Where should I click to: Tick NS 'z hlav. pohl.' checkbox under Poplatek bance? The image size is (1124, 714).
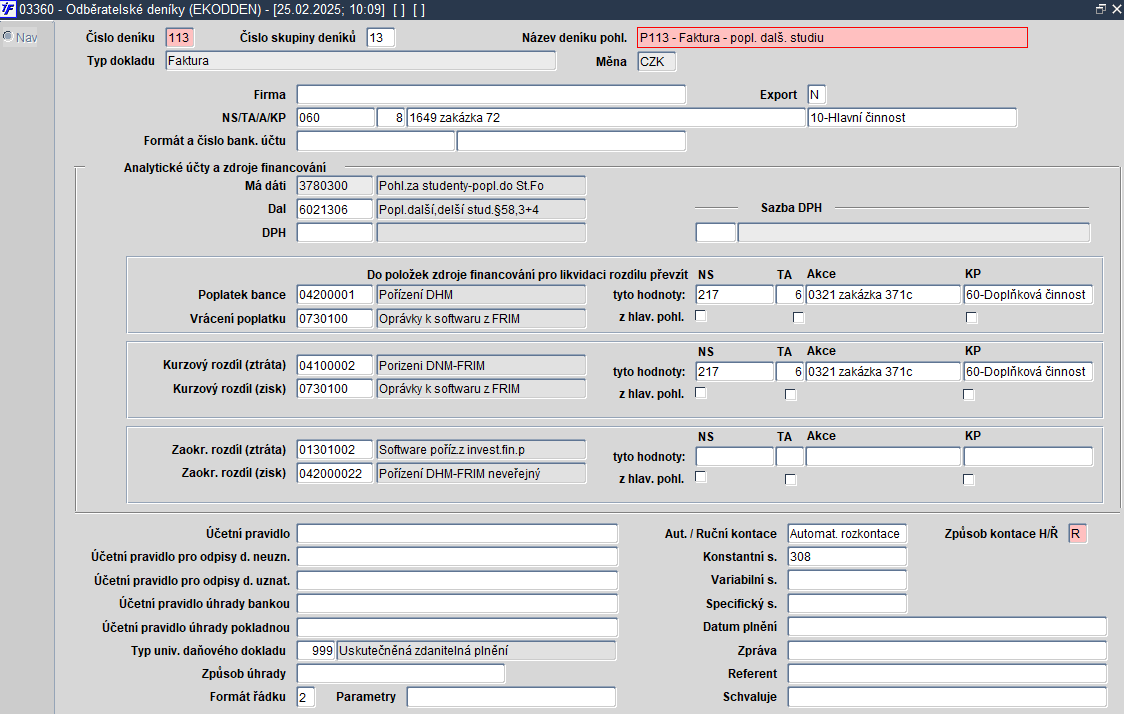(701, 315)
